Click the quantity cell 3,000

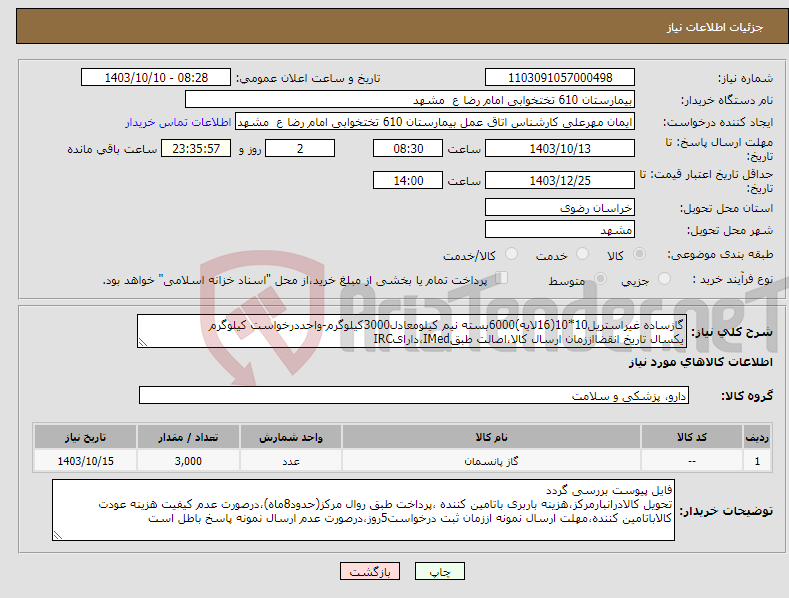188,461
